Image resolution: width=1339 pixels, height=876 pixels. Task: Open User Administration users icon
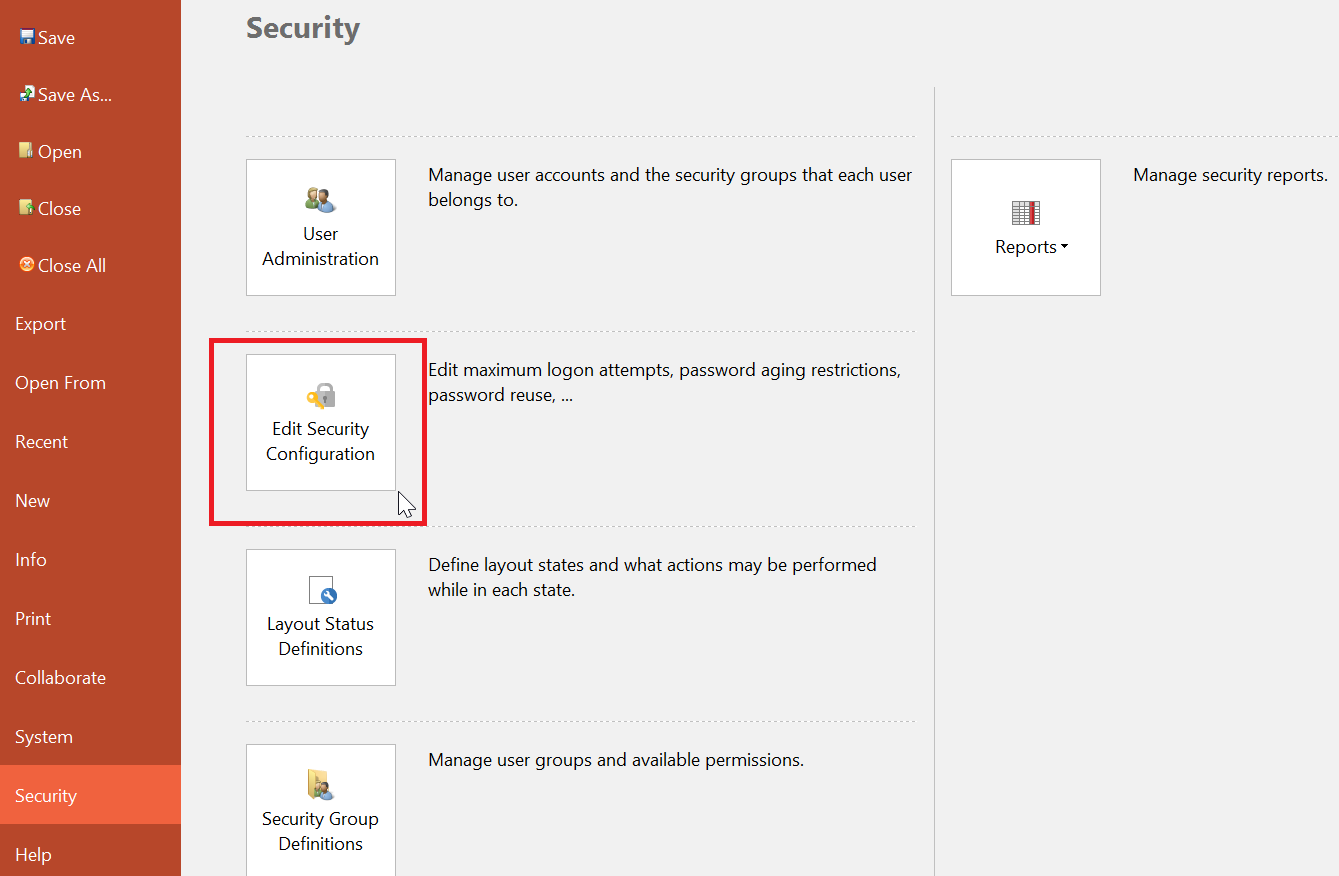320,200
